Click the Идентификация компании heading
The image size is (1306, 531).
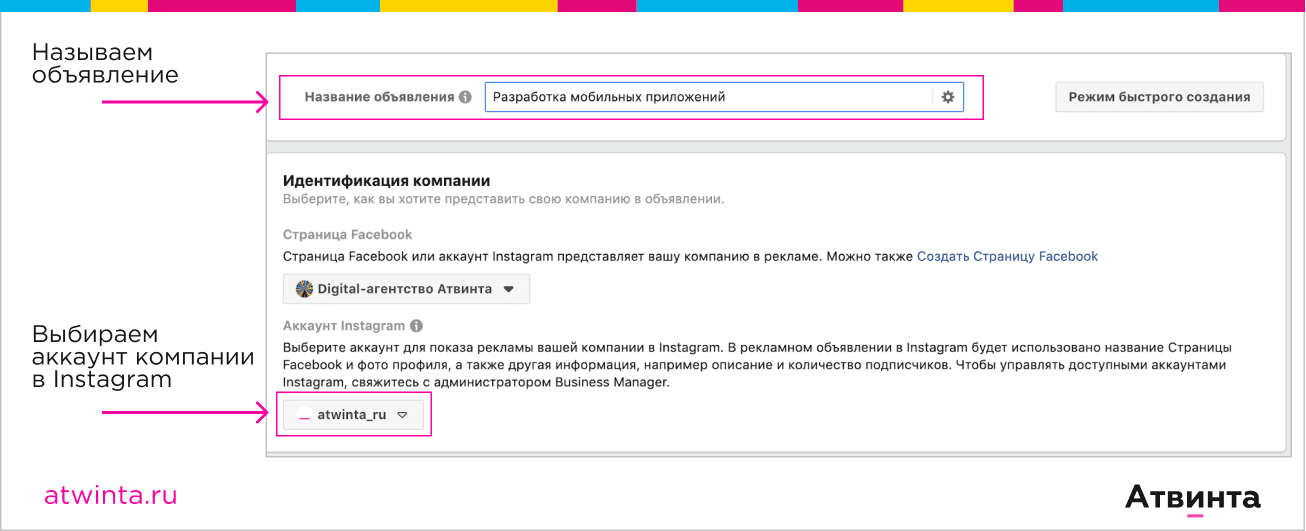coord(386,181)
